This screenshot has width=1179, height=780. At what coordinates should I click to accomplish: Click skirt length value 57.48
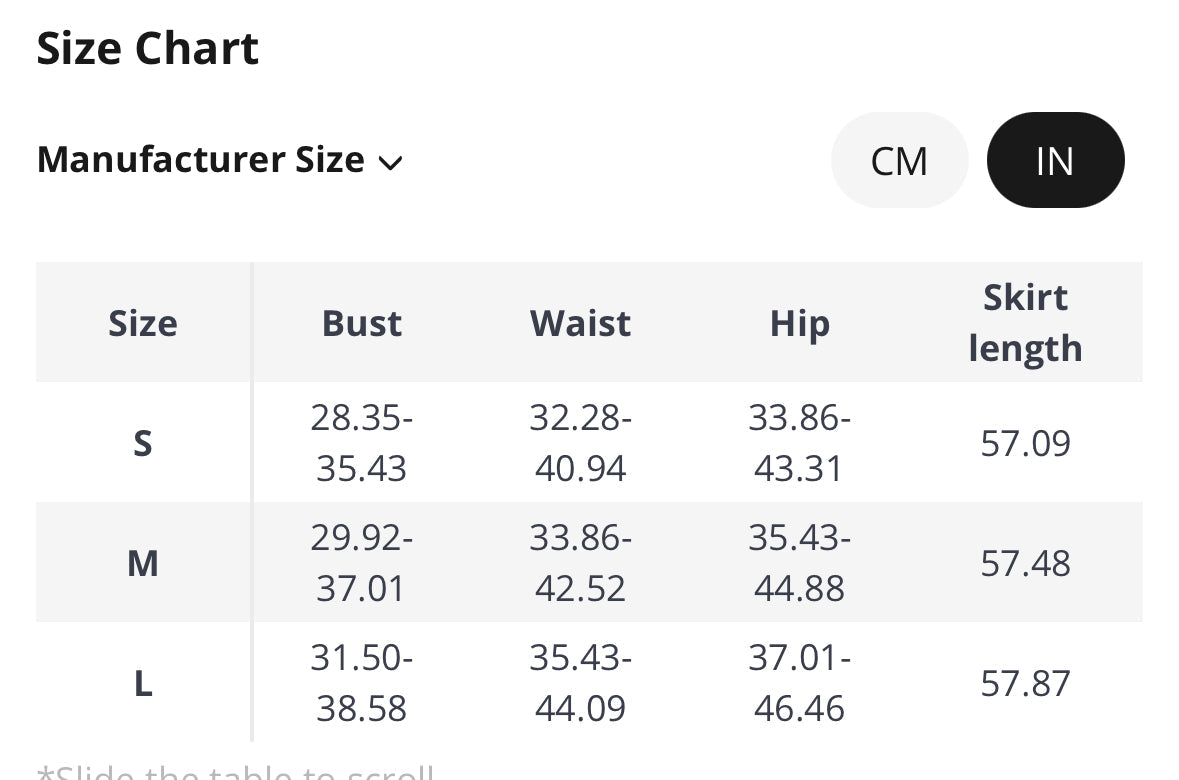(1026, 563)
